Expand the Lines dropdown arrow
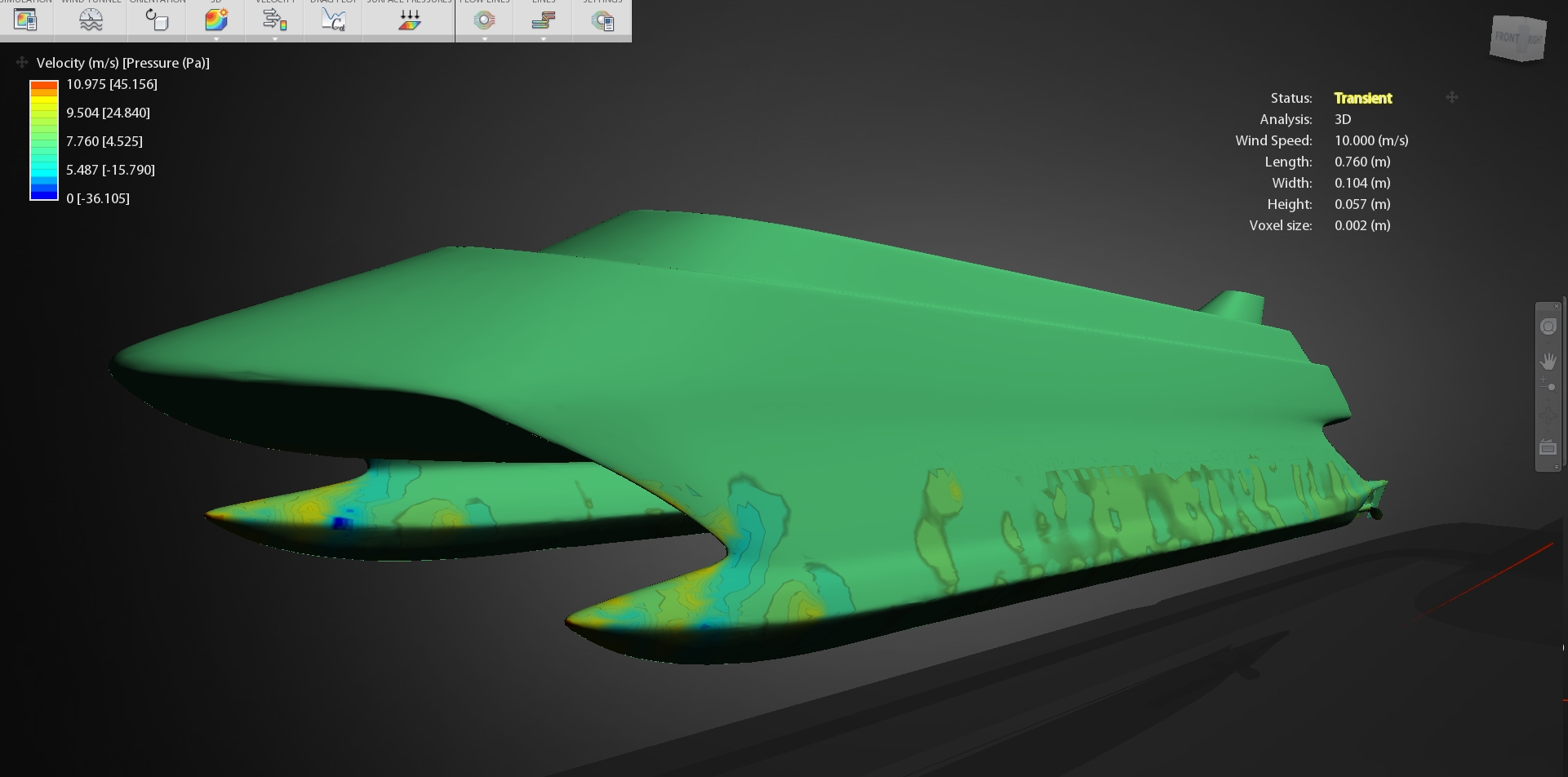This screenshot has width=1568, height=777. click(x=544, y=38)
